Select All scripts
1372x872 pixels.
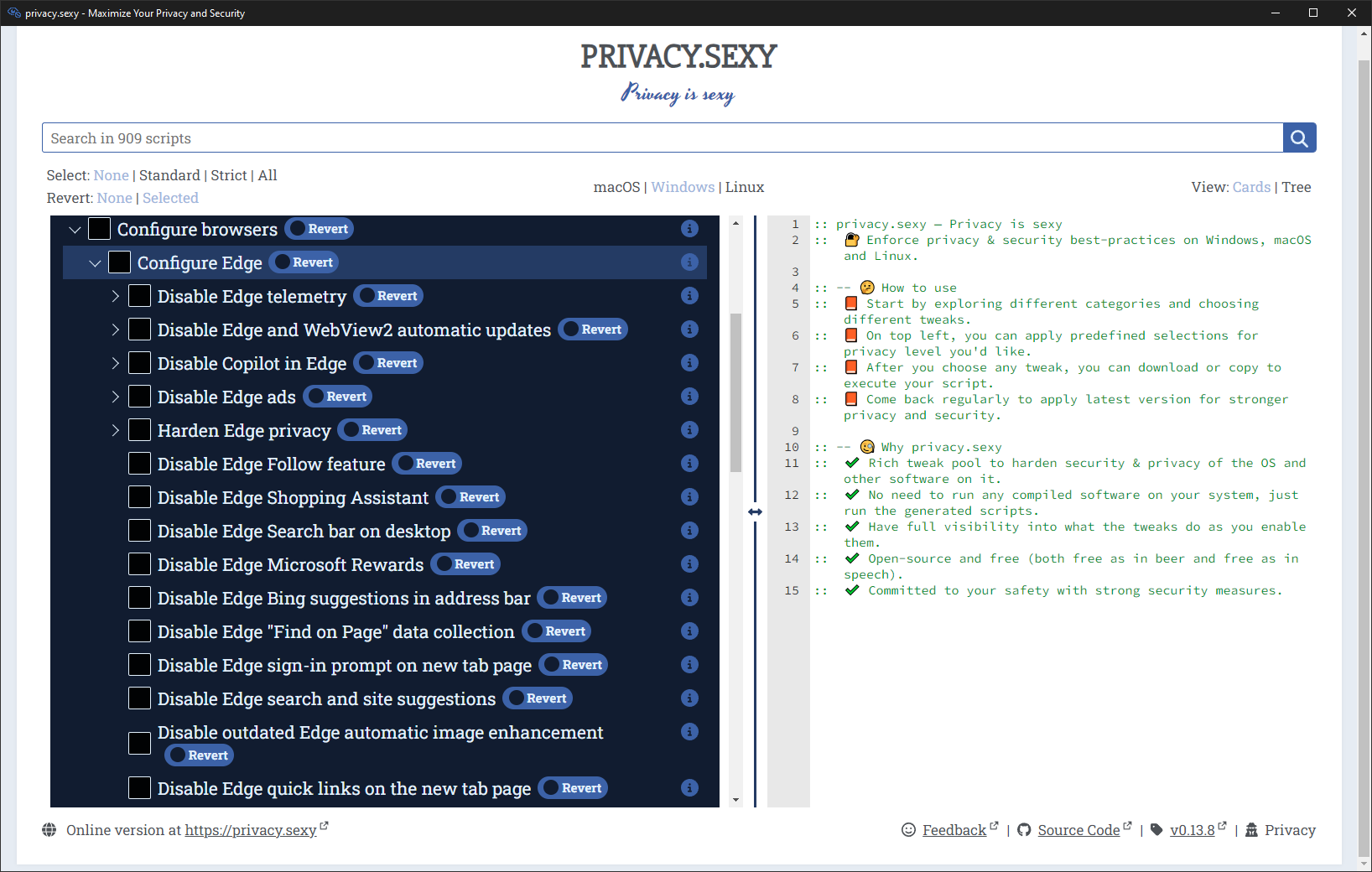pos(268,175)
